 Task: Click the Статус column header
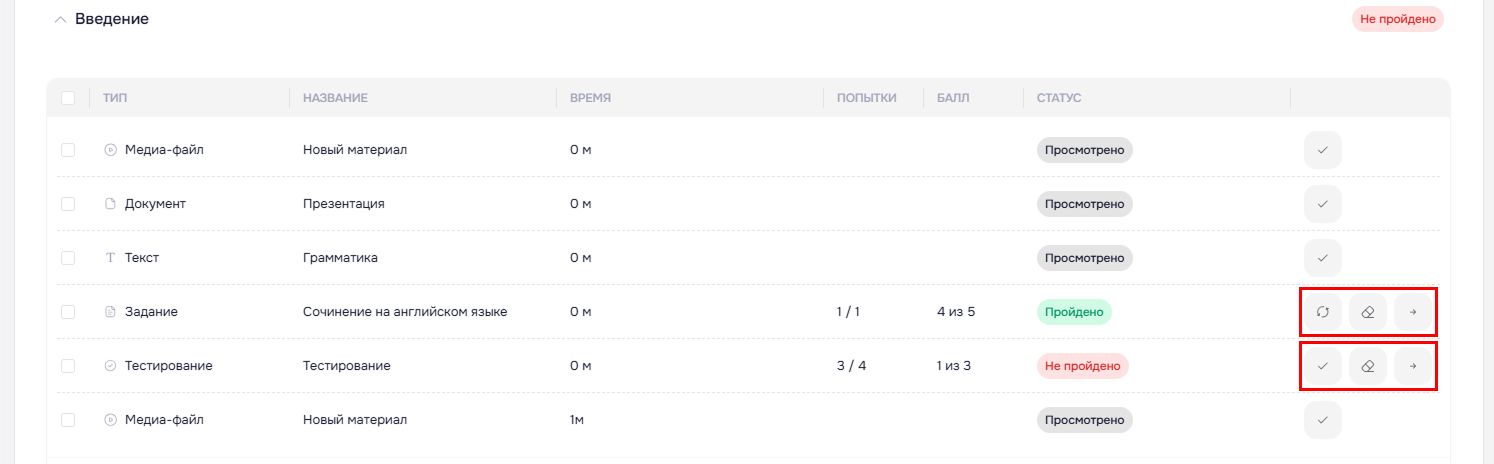pyautogui.click(x=1059, y=98)
